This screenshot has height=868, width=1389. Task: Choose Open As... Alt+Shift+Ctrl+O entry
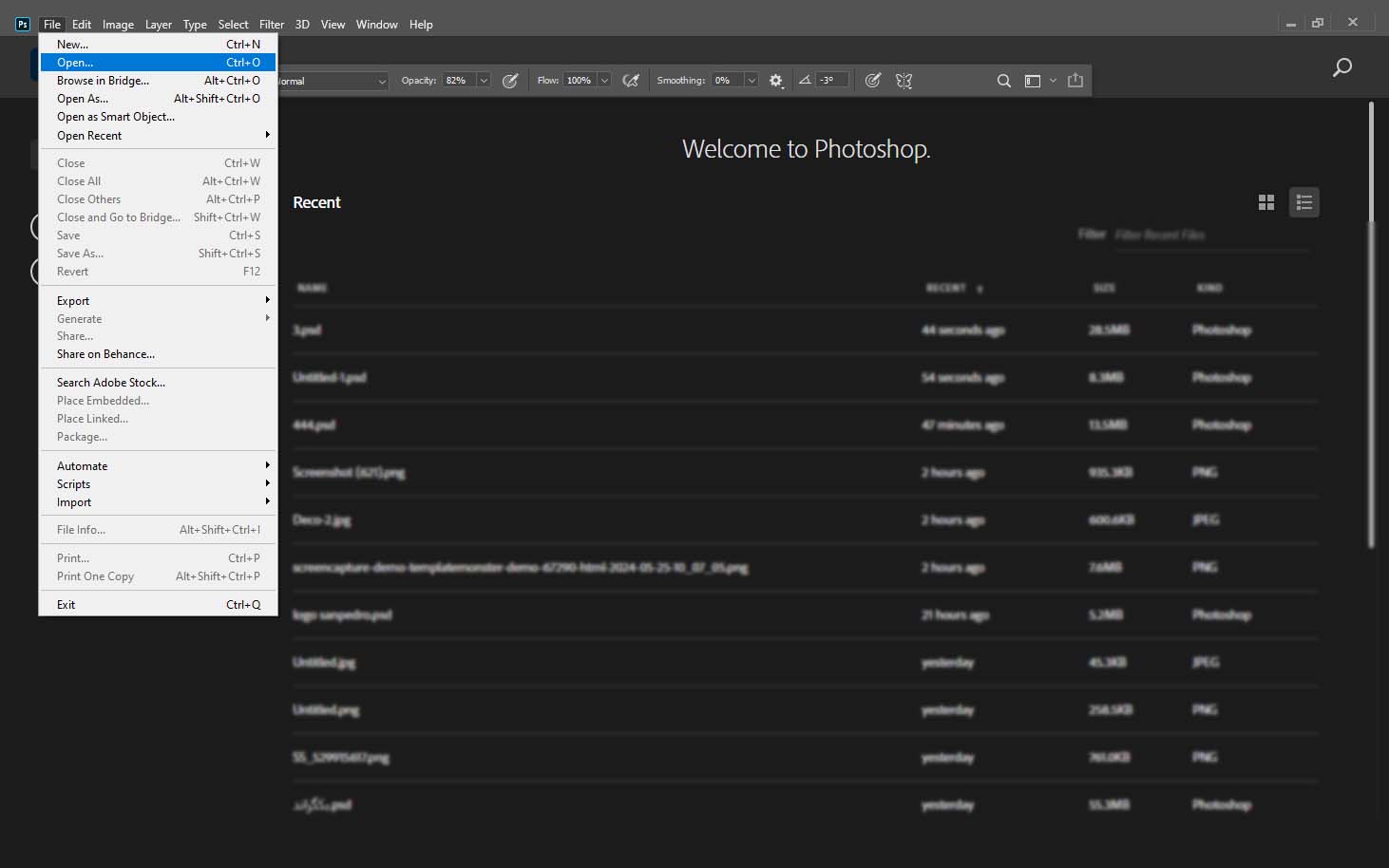point(158,99)
